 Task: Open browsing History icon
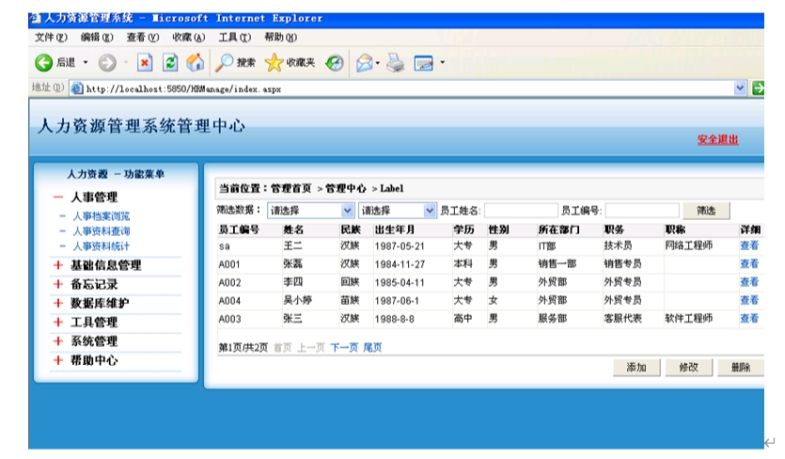[x=334, y=63]
